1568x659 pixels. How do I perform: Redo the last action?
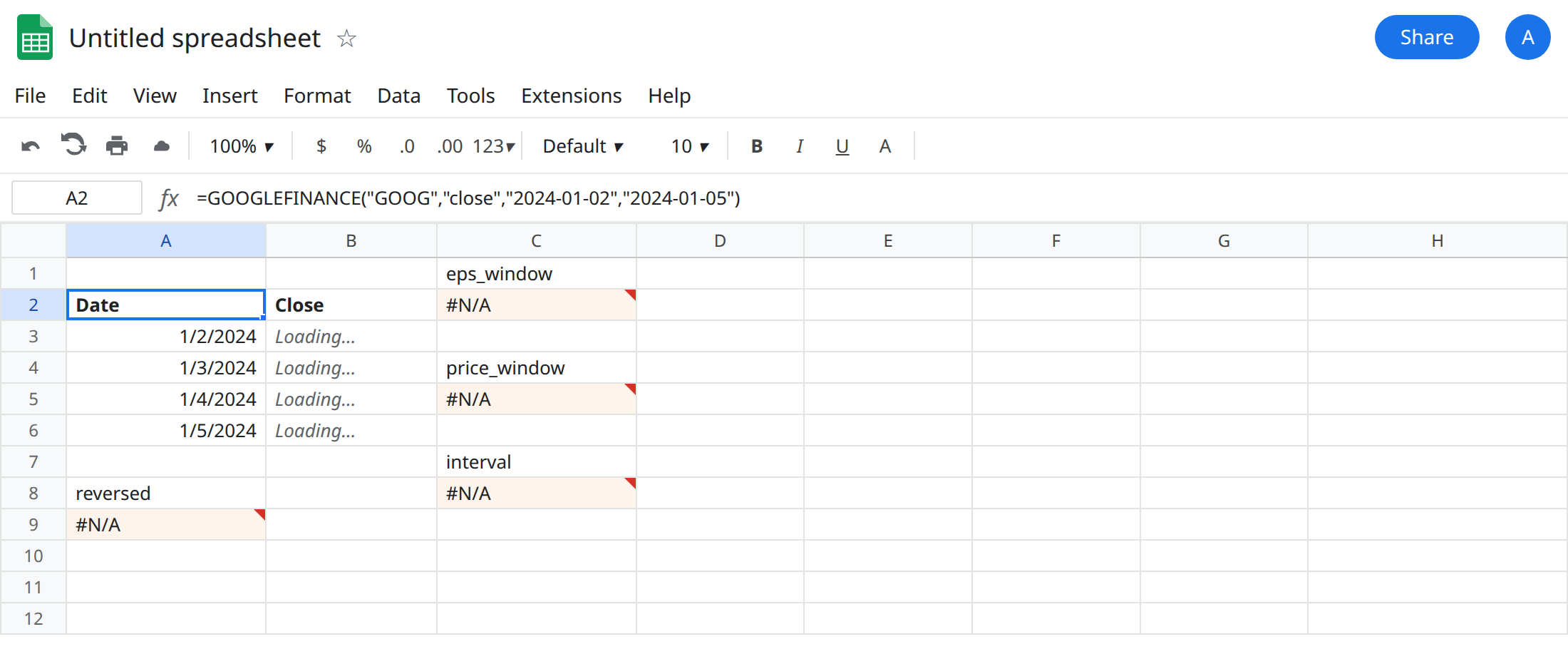(73, 145)
